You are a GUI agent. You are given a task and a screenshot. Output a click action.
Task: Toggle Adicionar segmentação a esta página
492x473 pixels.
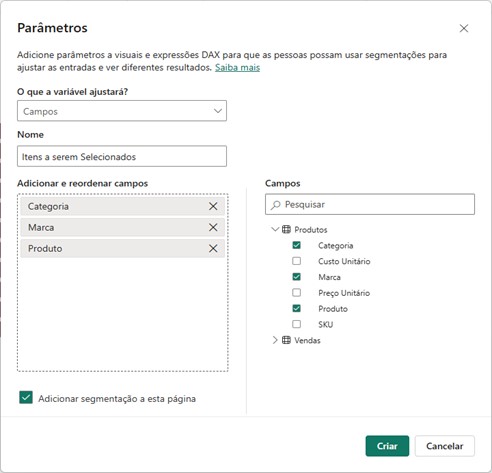coord(26,398)
